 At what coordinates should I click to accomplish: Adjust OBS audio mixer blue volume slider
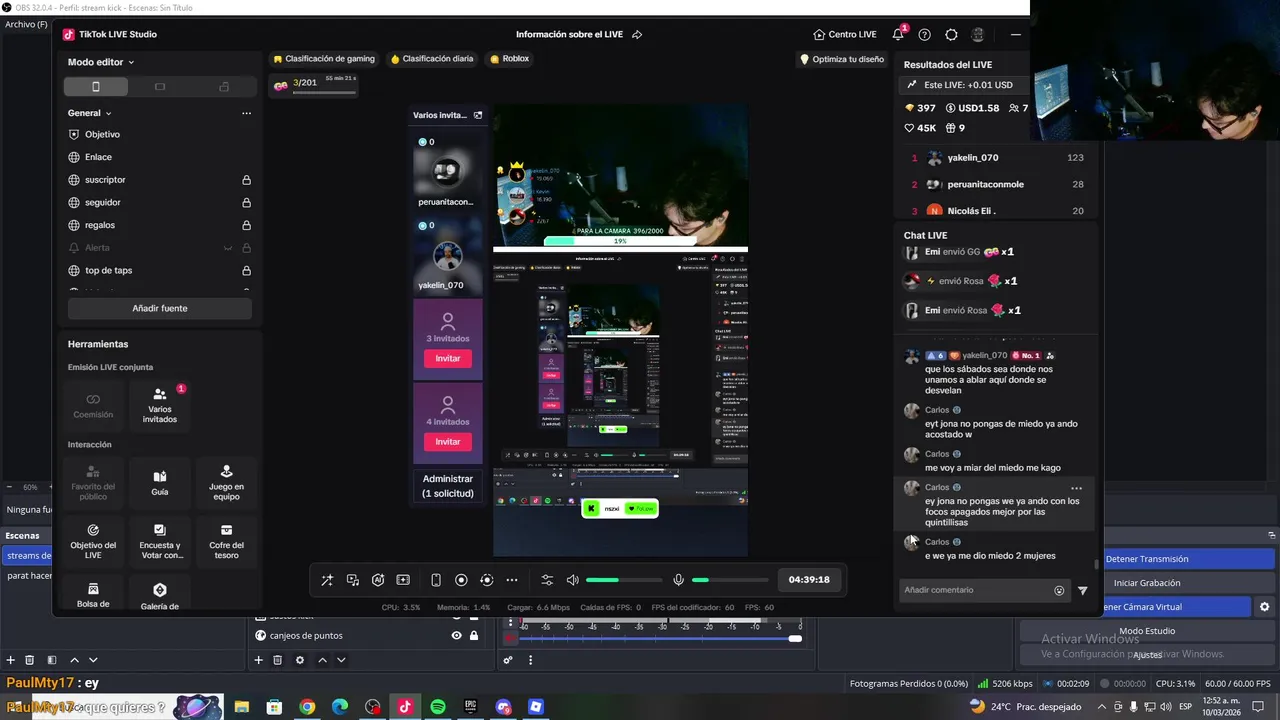click(660, 638)
